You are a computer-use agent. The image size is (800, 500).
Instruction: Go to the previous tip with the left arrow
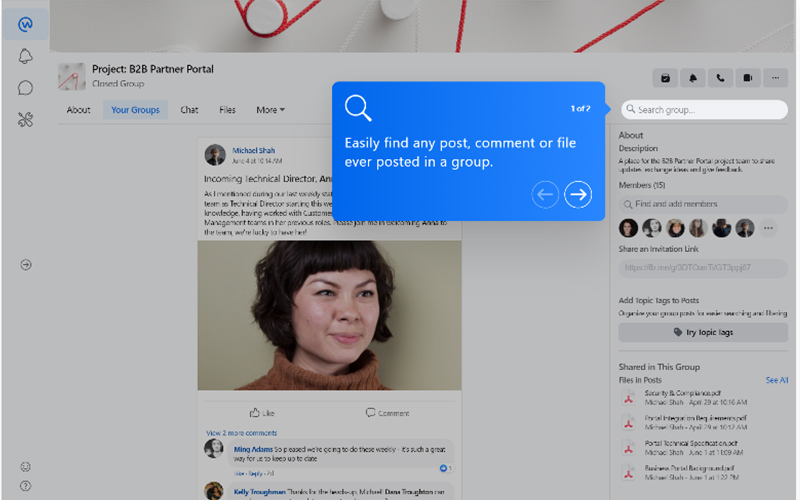[x=545, y=194]
